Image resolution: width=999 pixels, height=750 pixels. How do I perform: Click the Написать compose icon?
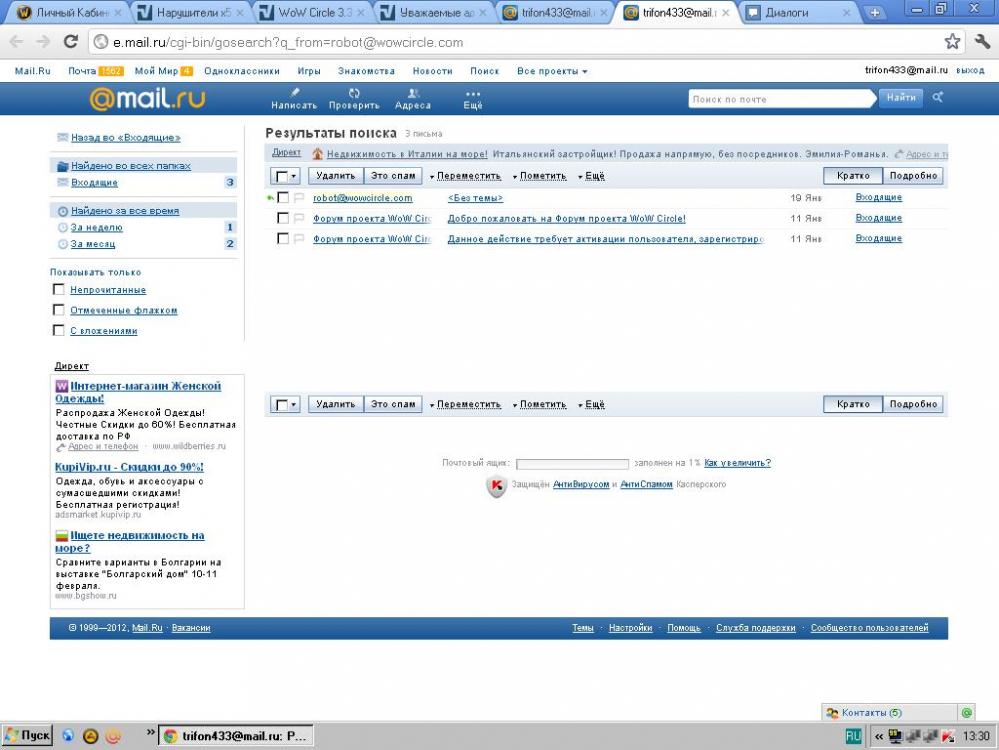[x=294, y=93]
